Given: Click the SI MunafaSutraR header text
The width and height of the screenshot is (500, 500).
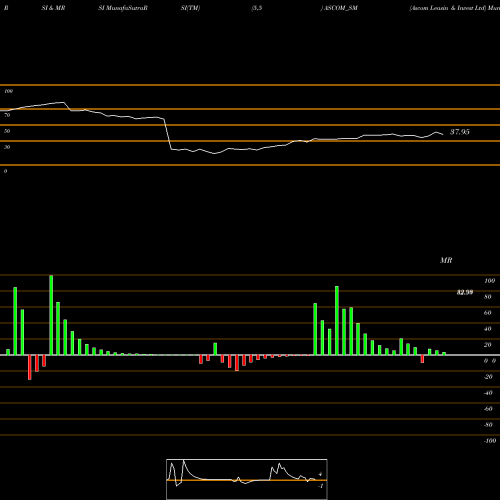Looking at the screenshot, I should pos(123,8).
